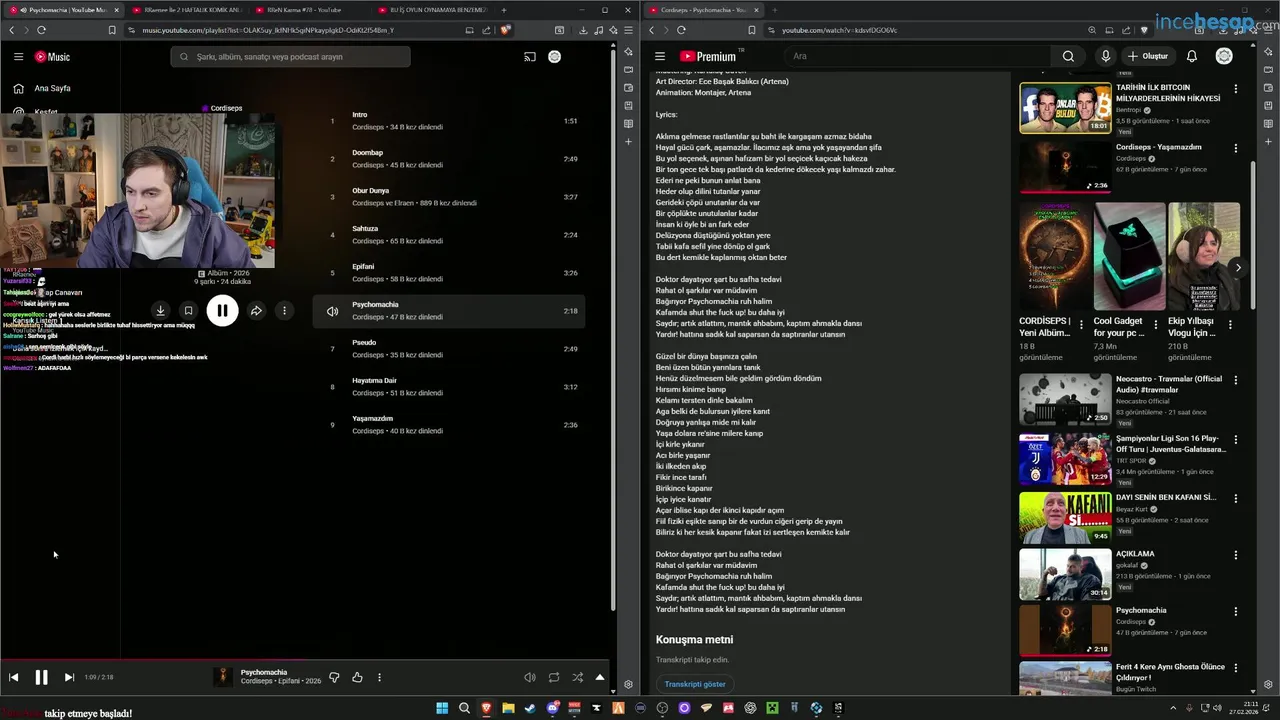Start voice search with microphone icon
Viewport: 1280px width, 720px height.
[x=1105, y=56]
